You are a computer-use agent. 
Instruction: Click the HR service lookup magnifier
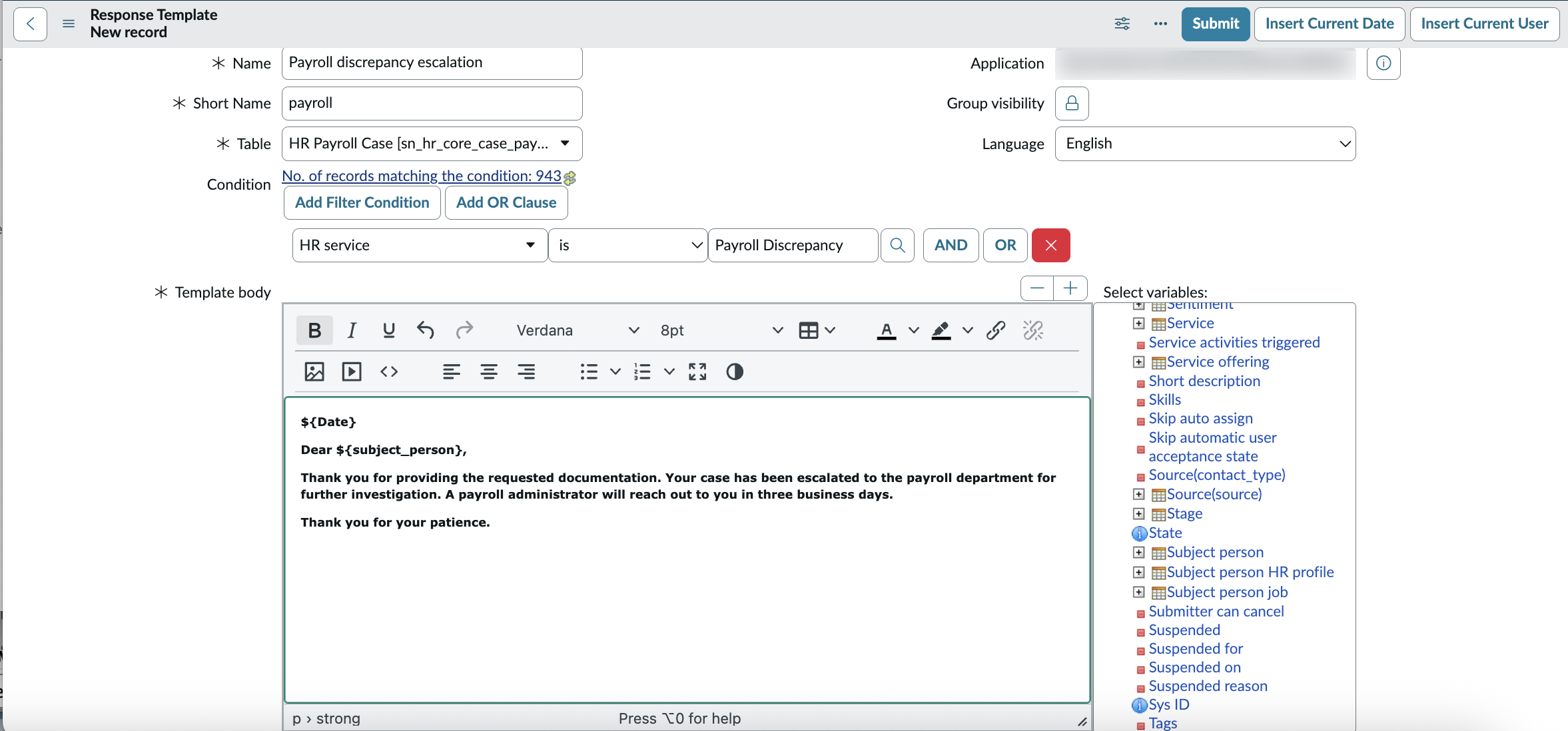(897, 245)
